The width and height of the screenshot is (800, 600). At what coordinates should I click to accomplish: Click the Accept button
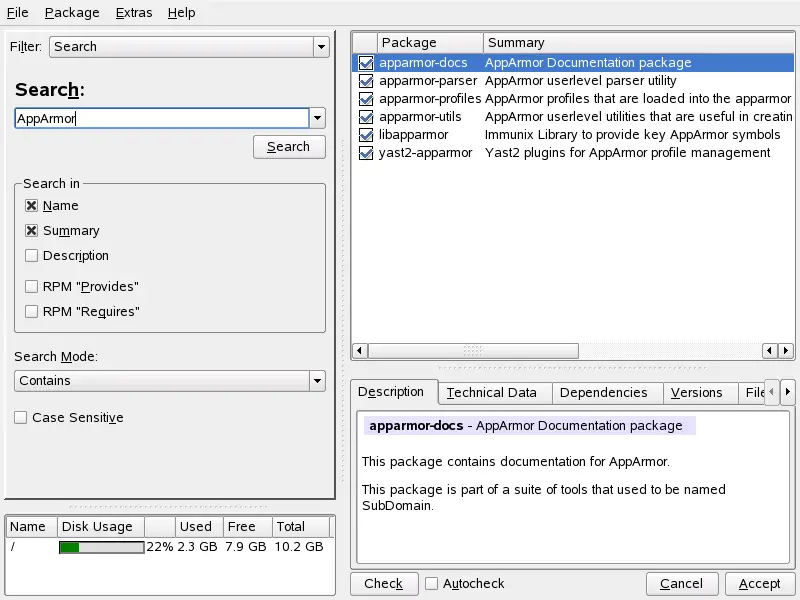759,584
